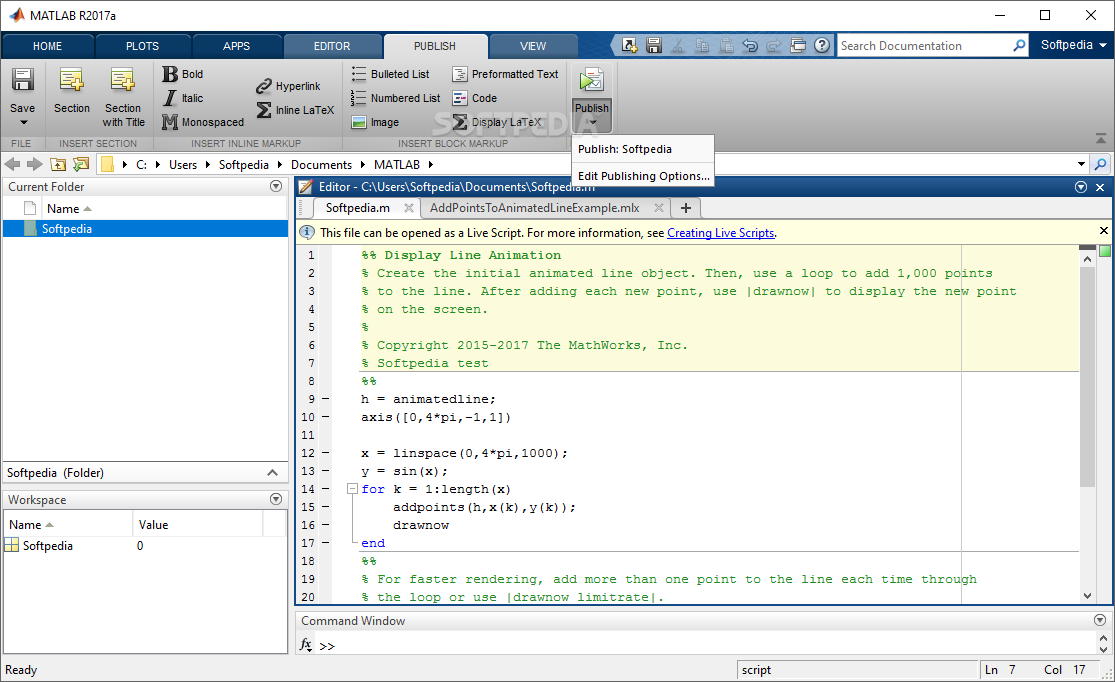This screenshot has height=682, width=1115.
Task: Open the Softpedia account dropdown
Action: (x=1074, y=45)
